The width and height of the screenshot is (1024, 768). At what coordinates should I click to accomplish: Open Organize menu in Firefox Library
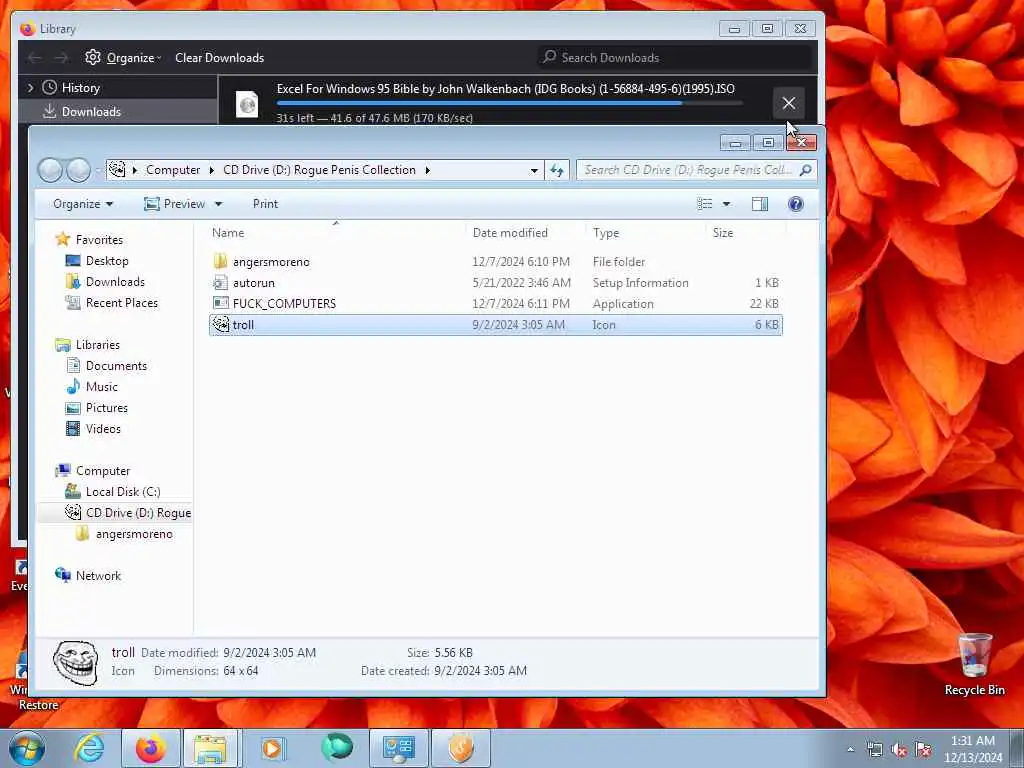123,57
